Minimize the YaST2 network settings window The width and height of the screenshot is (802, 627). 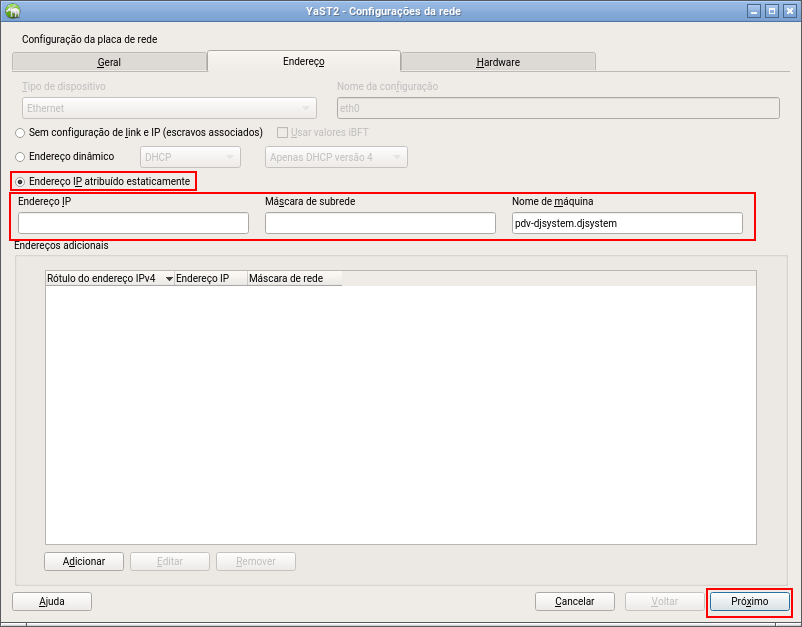tap(753, 11)
